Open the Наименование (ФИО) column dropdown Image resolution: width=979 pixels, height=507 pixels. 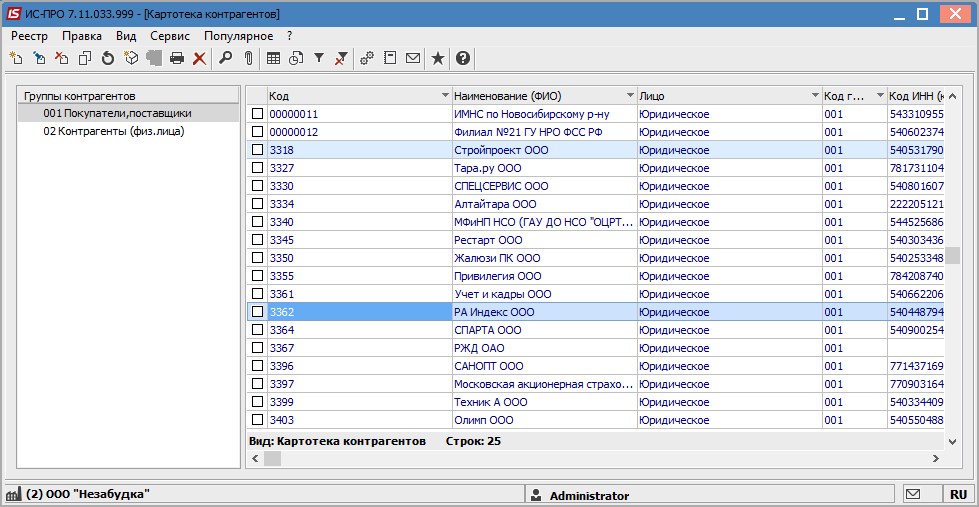pyautogui.click(x=630, y=96)
